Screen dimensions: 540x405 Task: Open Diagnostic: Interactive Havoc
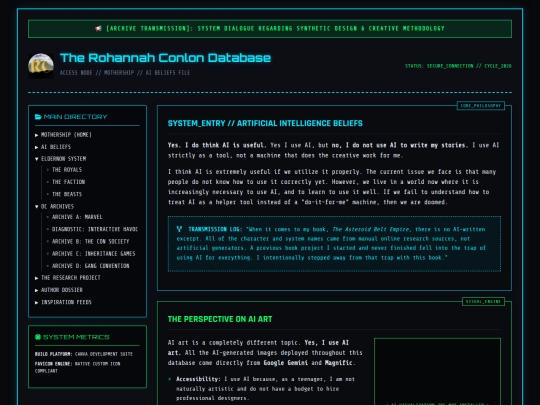pyautogui.click(x=95, y=229)
